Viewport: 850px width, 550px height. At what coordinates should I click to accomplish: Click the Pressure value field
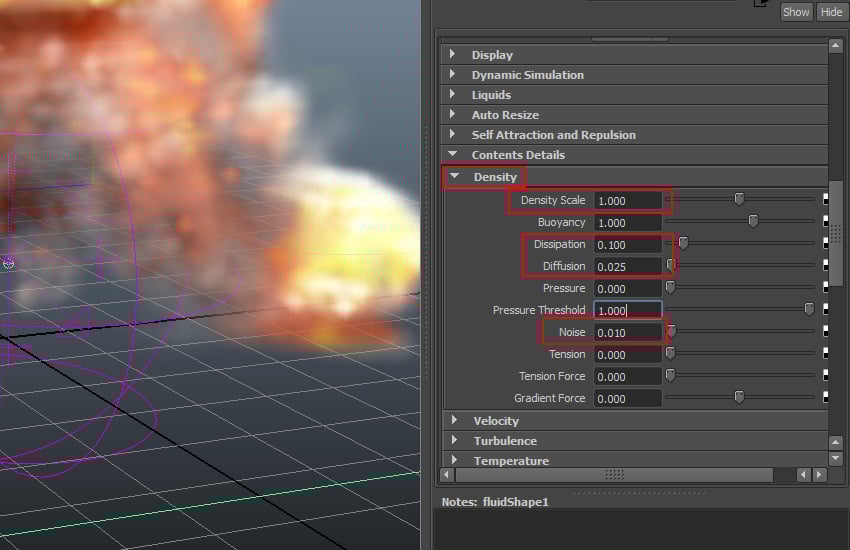627,289
